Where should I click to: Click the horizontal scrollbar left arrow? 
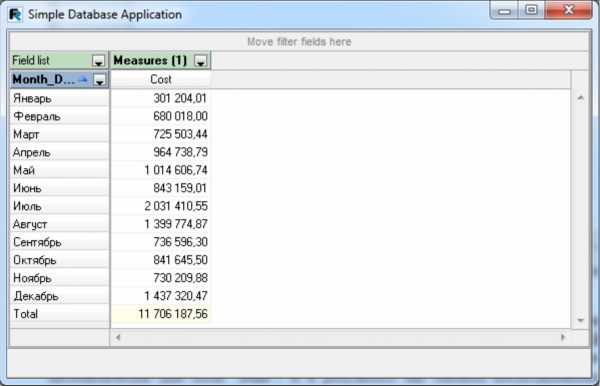pos(118,337)
